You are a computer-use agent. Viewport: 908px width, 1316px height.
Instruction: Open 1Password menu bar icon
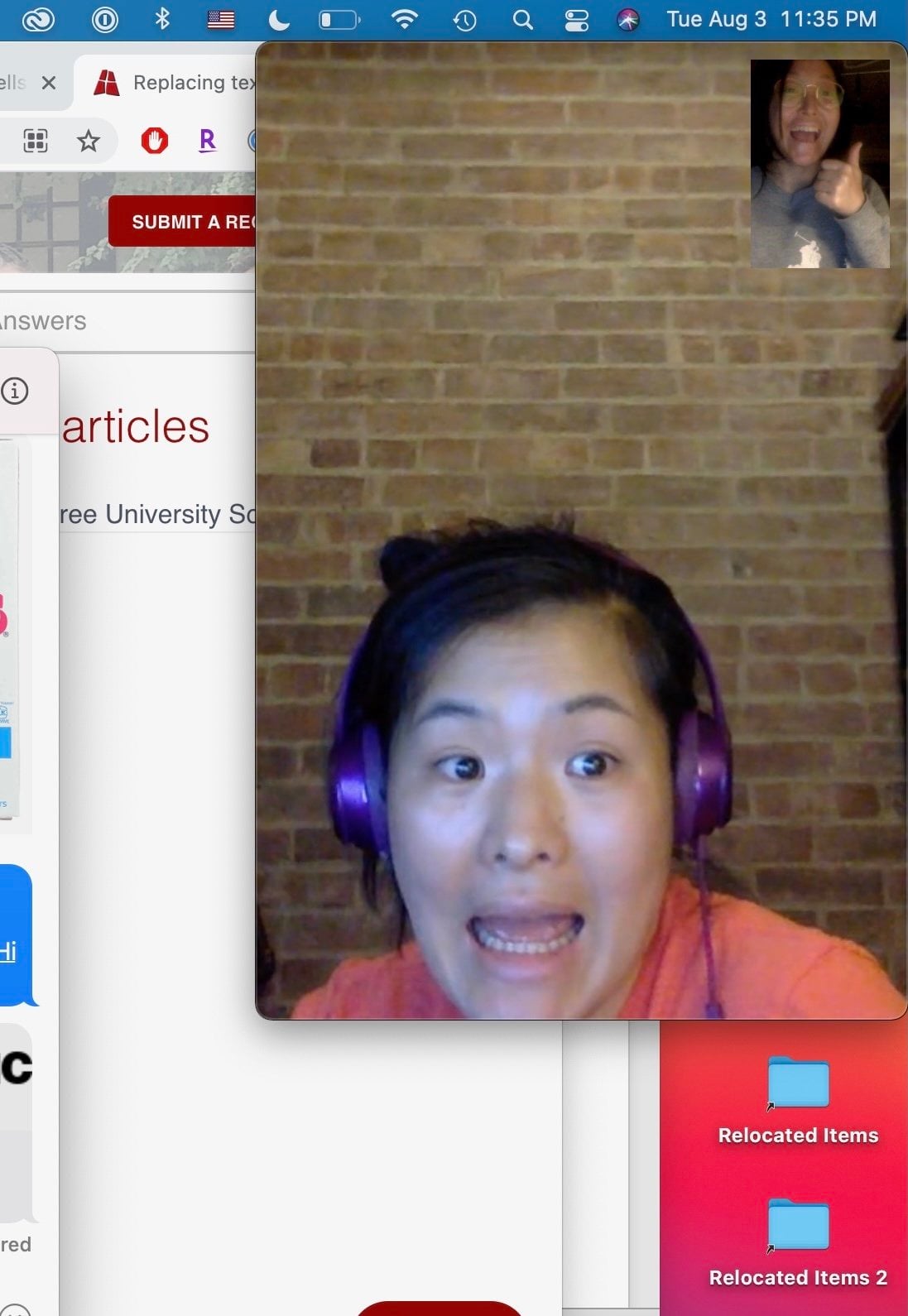(105, 19)
